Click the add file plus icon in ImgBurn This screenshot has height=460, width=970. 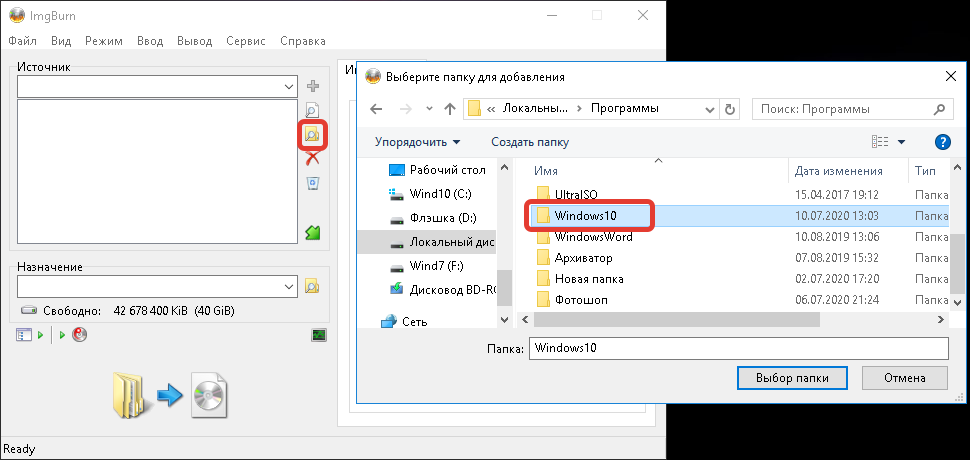(x=313, y=86)
